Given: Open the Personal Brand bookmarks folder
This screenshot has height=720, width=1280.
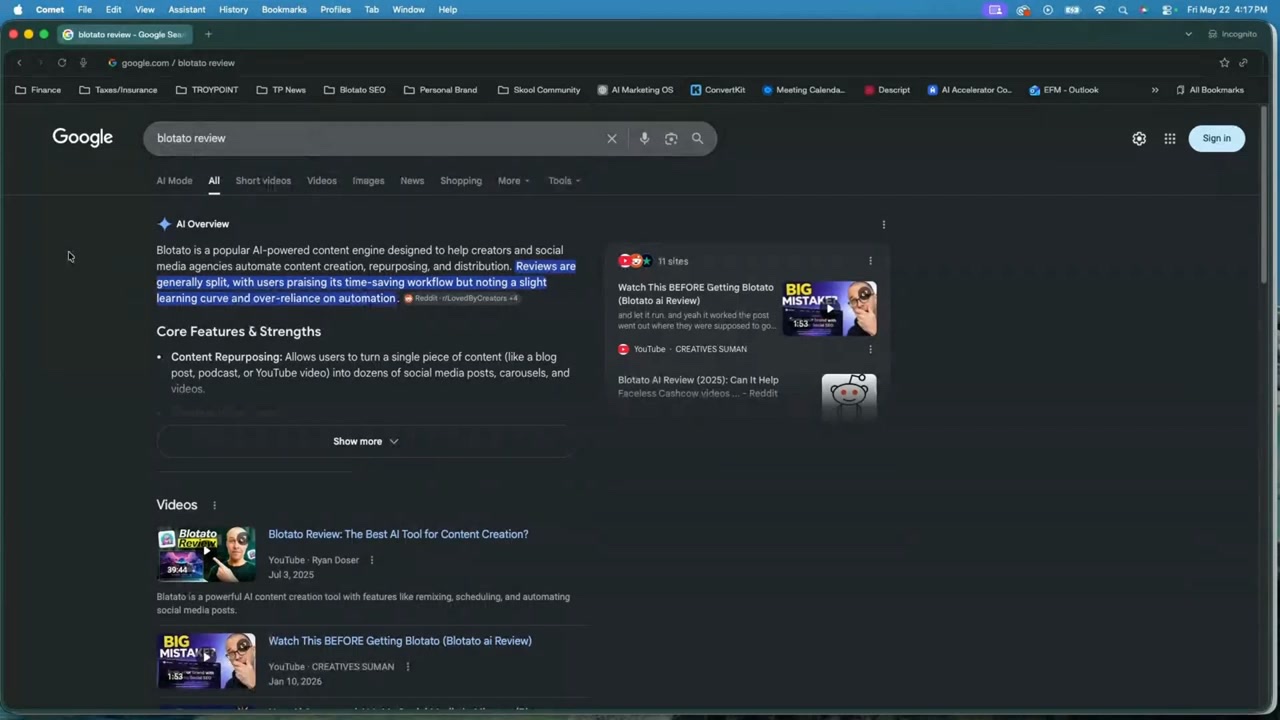Looking at the screenshot, I should (x=440, y=90).
